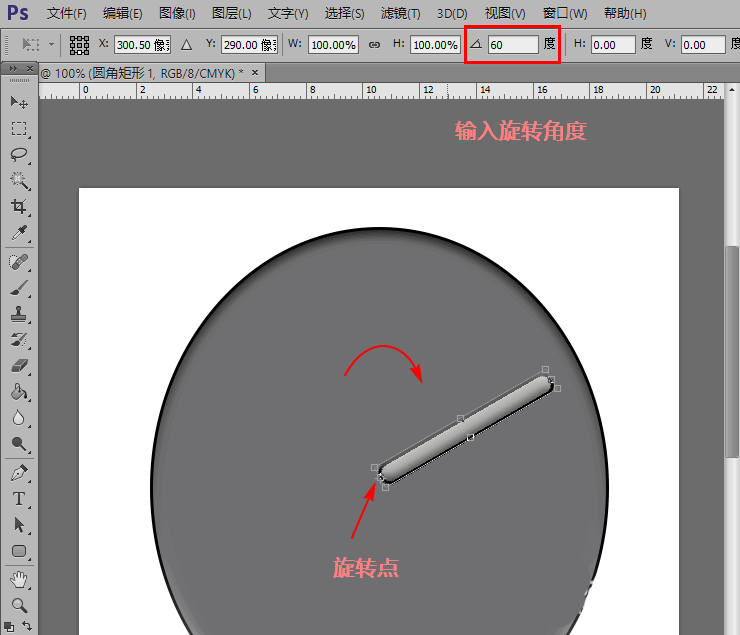Click the Y position field 290.00
The height and width of the screenshot is (635, 740).
tap(249, 45)
